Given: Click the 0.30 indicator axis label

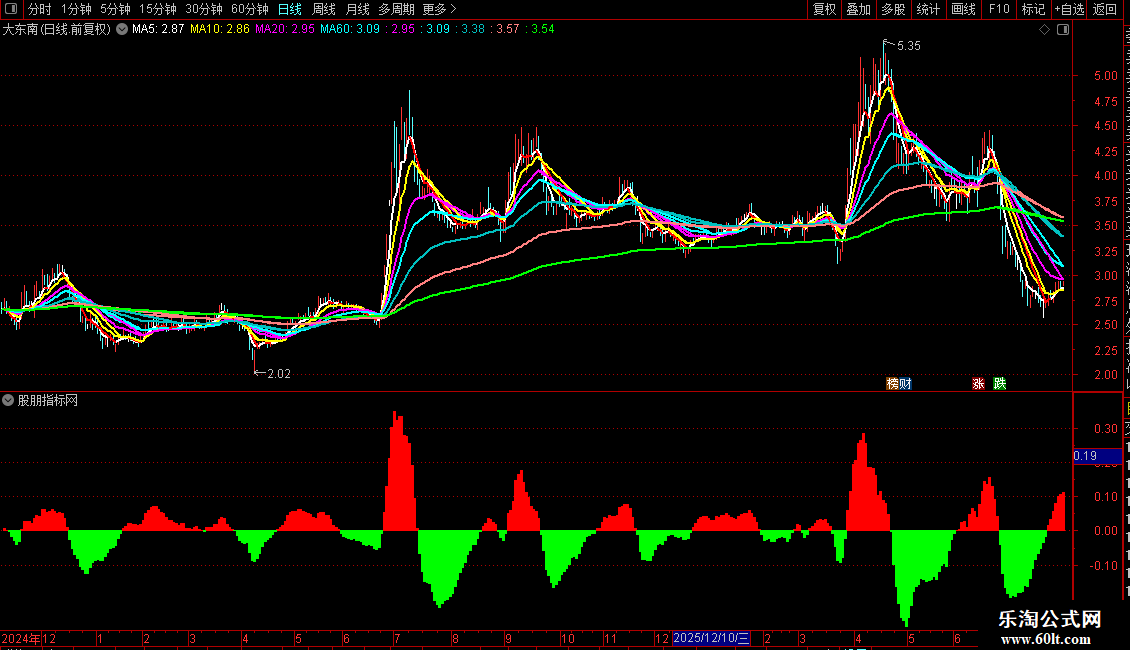Looking at the screenshot, I should tap(1105, 429).
